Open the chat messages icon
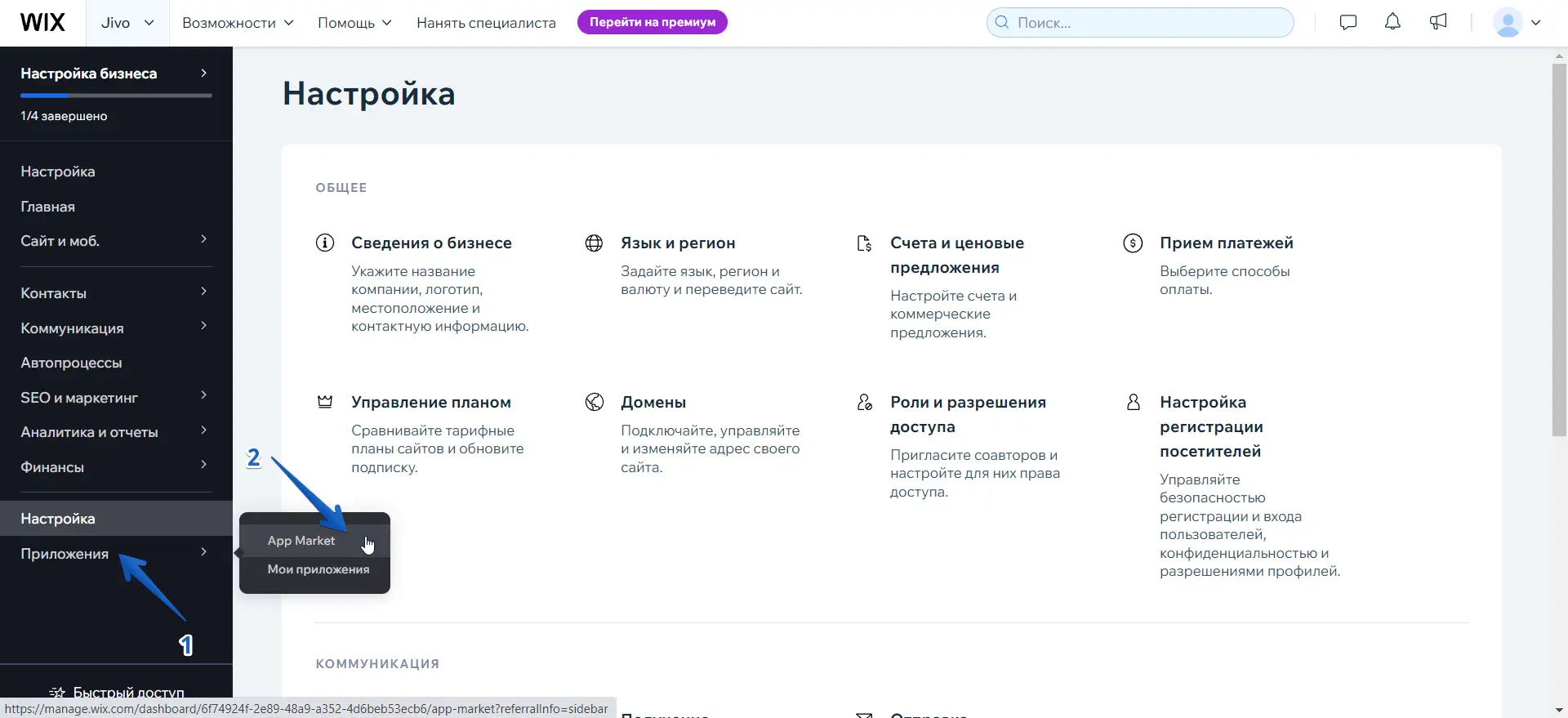 click(x=1348, y=22)
